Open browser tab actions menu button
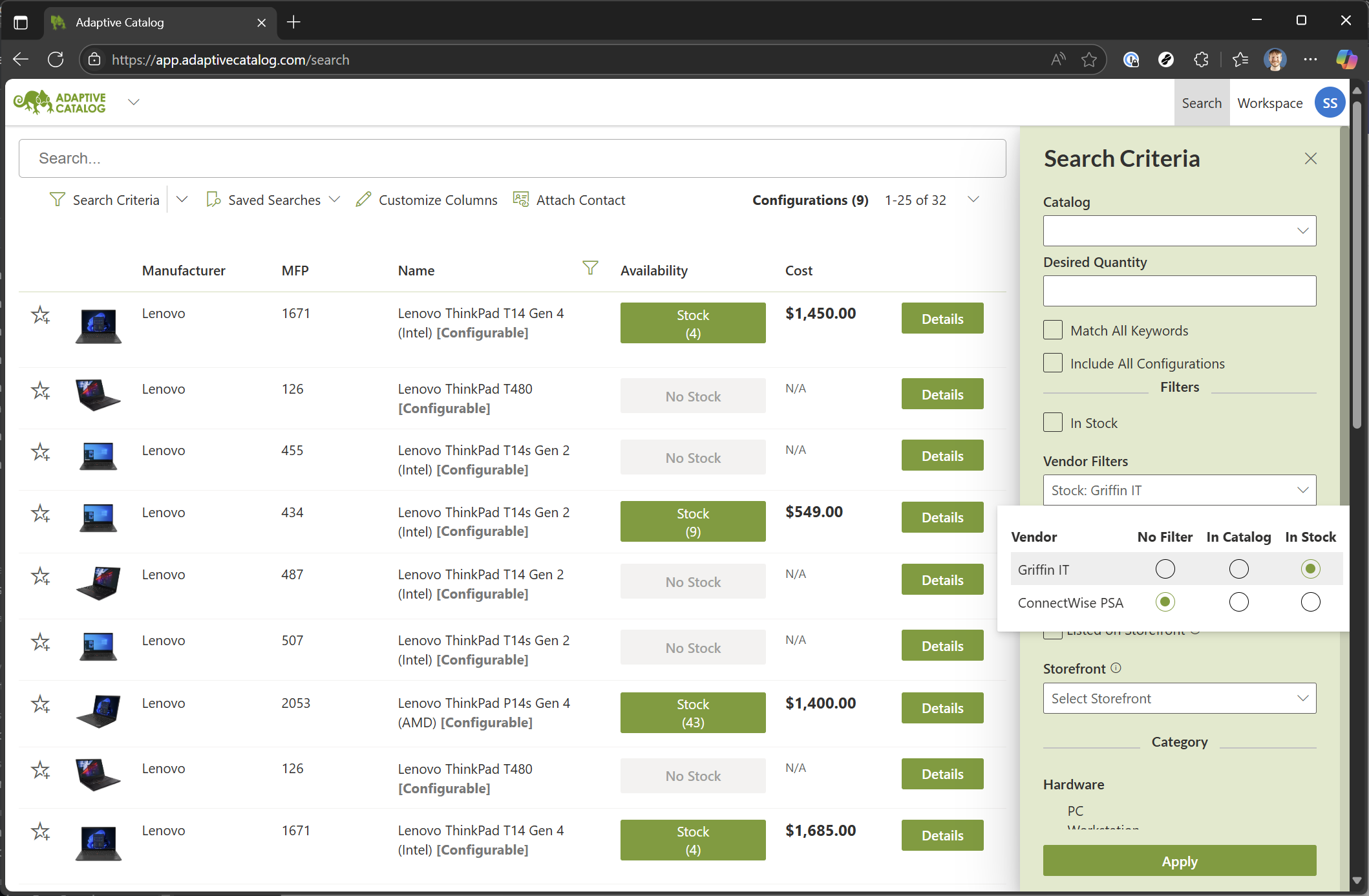The height and width of the screenshot is (896, 1369). (x=21, y=22)
